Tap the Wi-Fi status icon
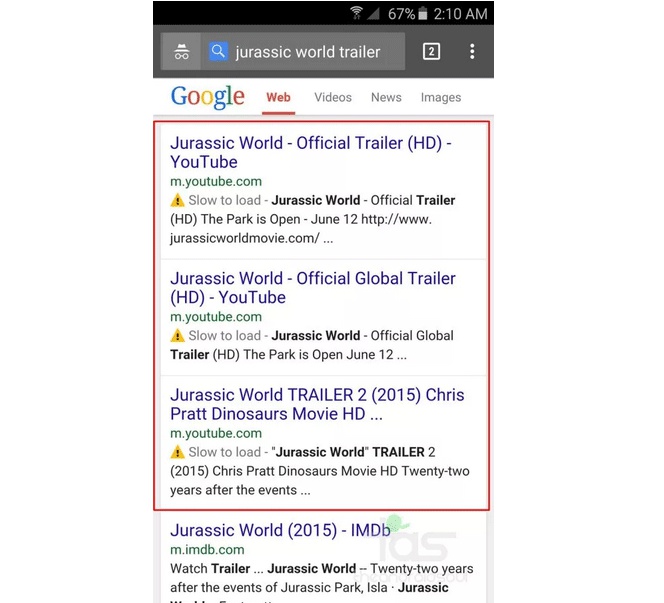664x603 pixels. tap(357, 13)
